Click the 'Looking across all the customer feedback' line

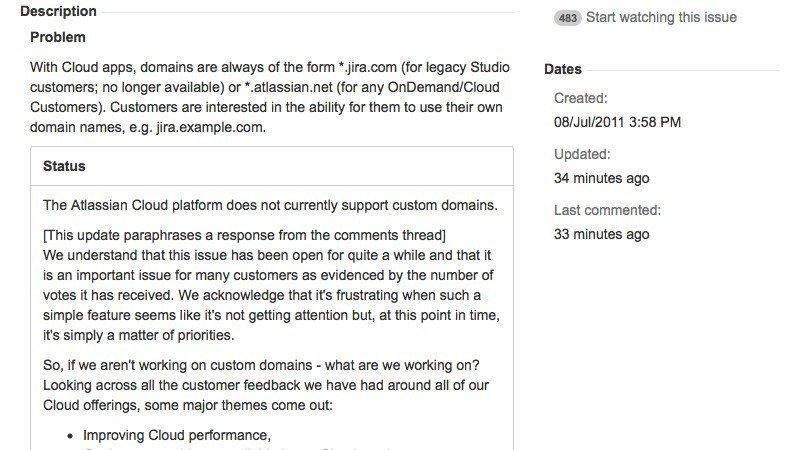[x=264, y=385]
